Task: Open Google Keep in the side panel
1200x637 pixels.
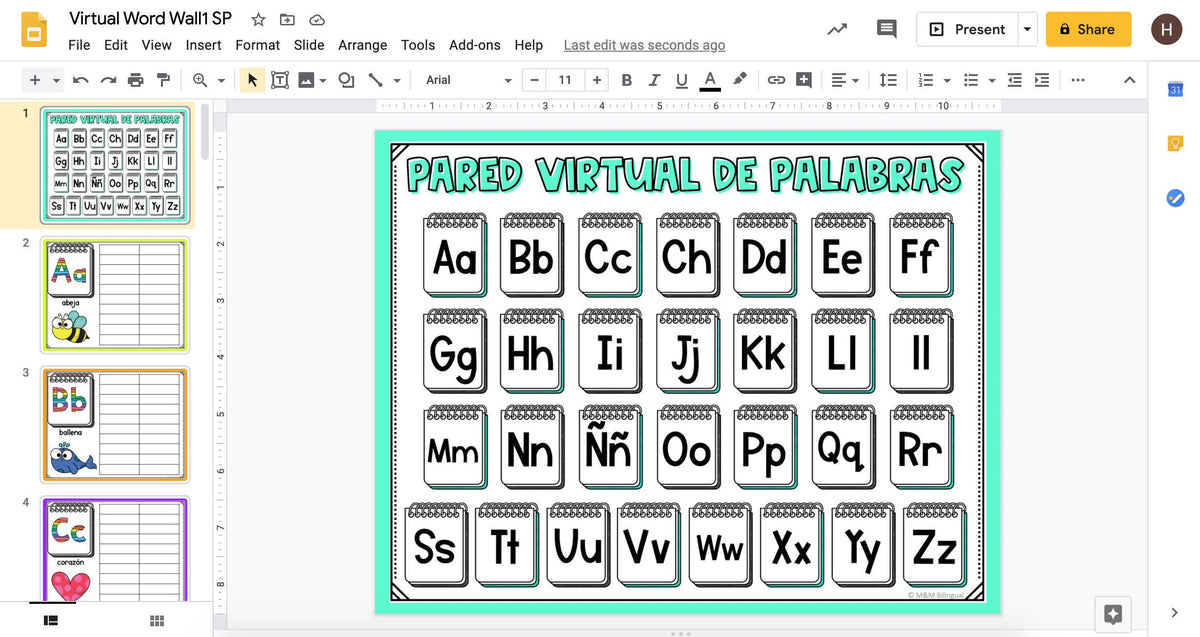Action: click(x=1175, y=143)
